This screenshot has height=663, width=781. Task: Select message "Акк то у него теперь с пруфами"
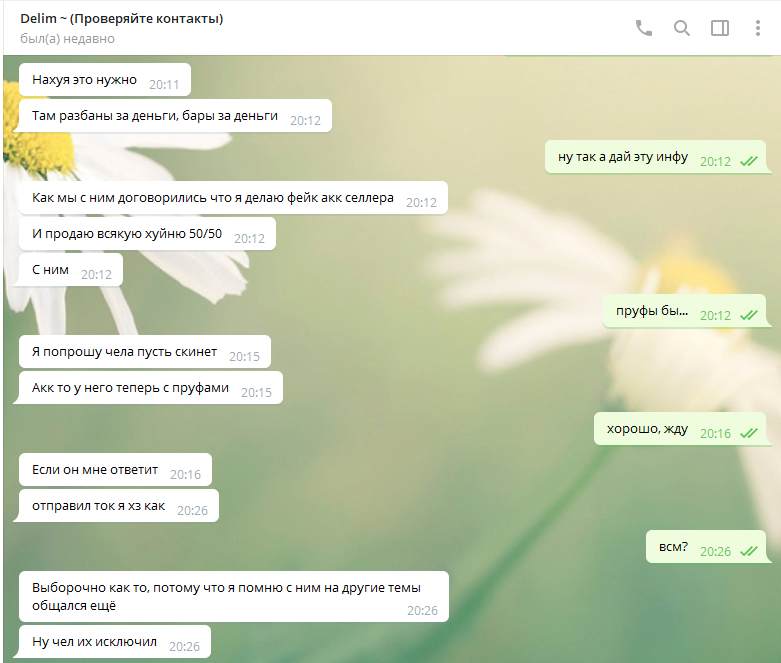pyautogui.click(x=131, y=388)
